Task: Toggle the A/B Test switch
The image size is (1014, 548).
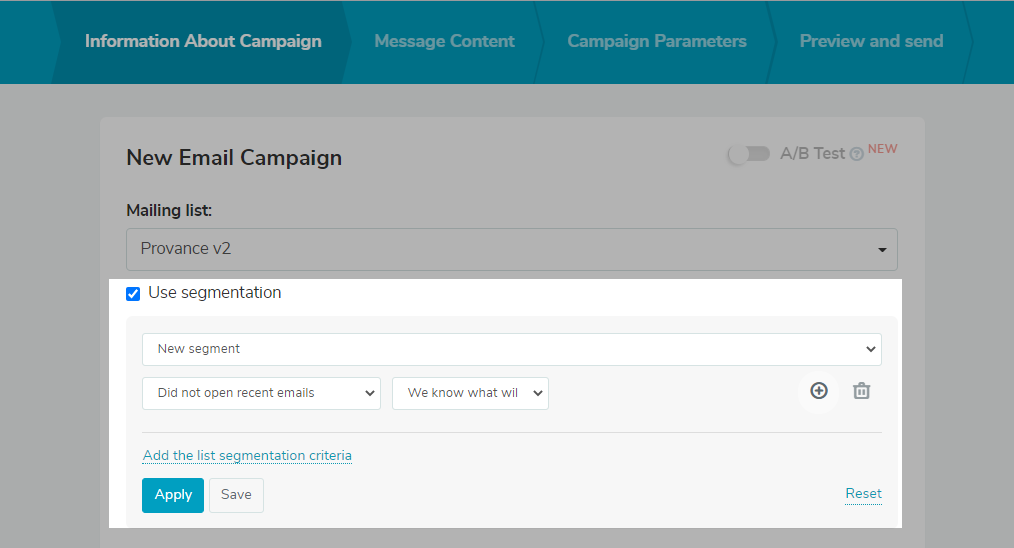Action: 749,154
